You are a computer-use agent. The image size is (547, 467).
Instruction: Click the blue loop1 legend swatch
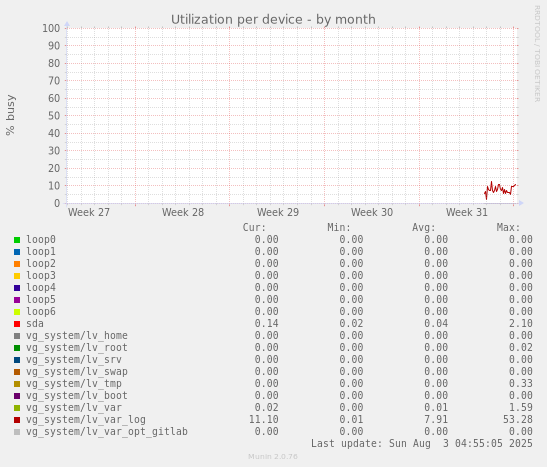point(17,252)
